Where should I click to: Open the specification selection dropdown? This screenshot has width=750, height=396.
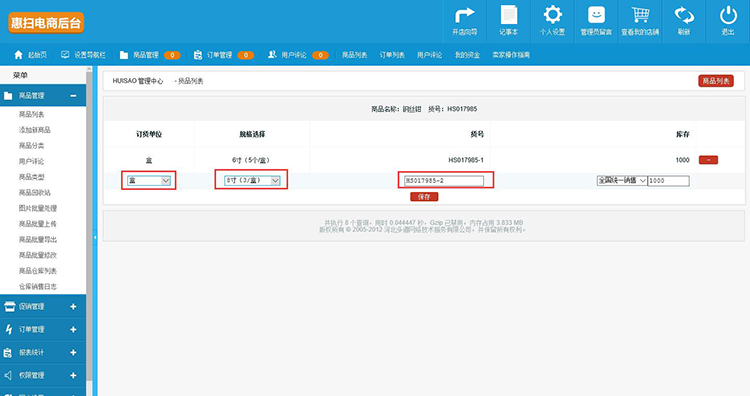coord(252,180)
